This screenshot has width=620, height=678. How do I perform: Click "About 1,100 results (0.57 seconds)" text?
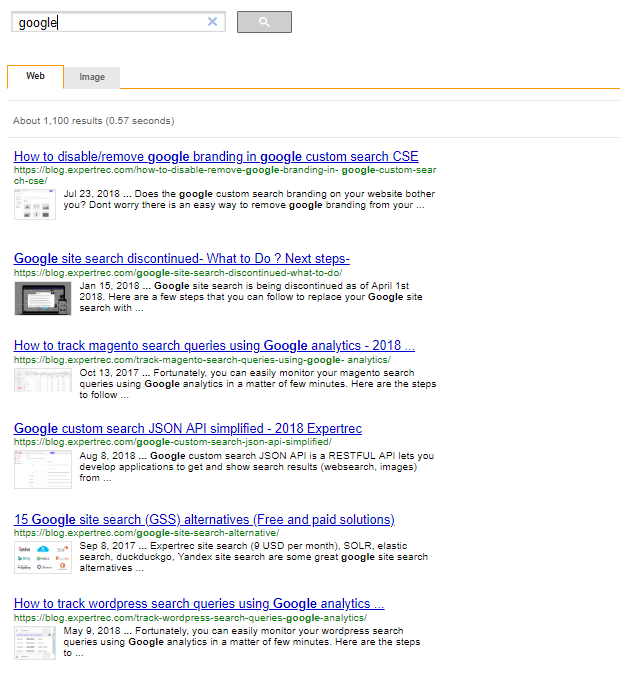94,121
